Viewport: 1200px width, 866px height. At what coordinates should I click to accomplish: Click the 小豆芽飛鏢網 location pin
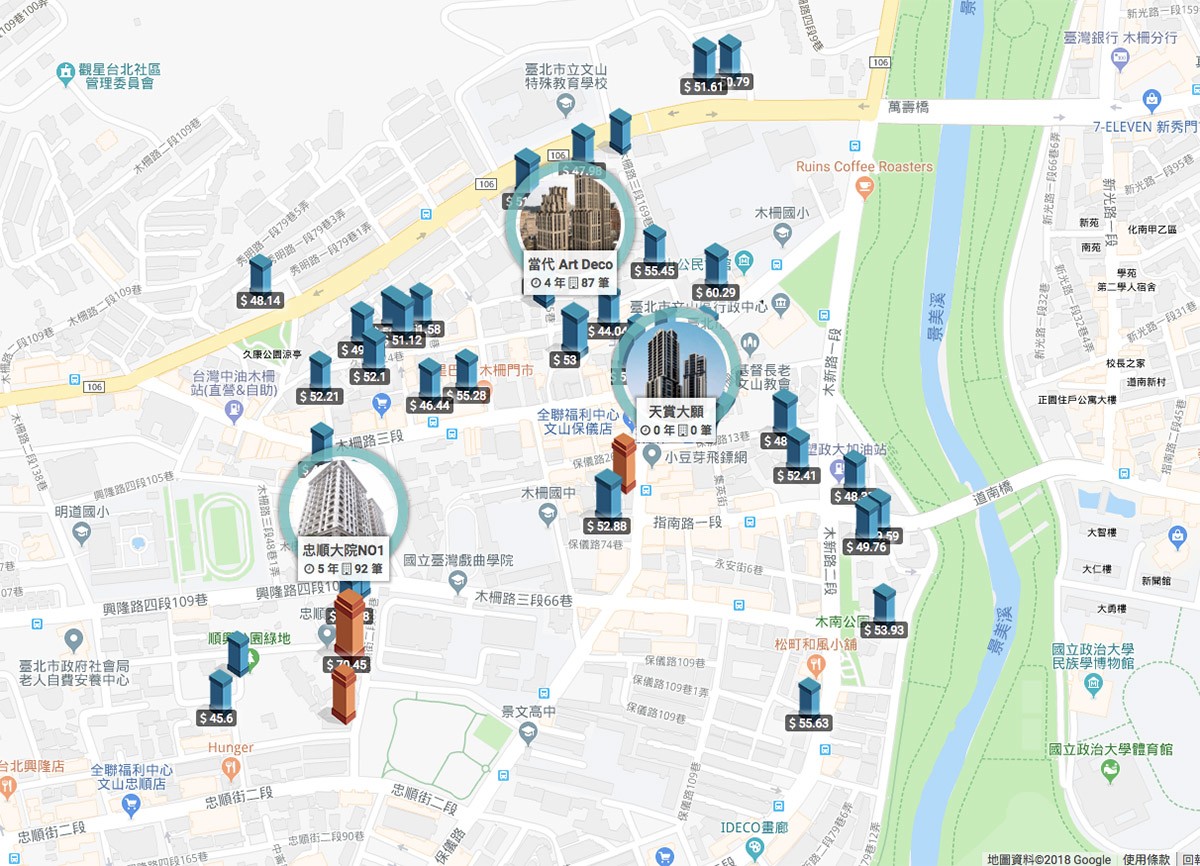point(652,456)
